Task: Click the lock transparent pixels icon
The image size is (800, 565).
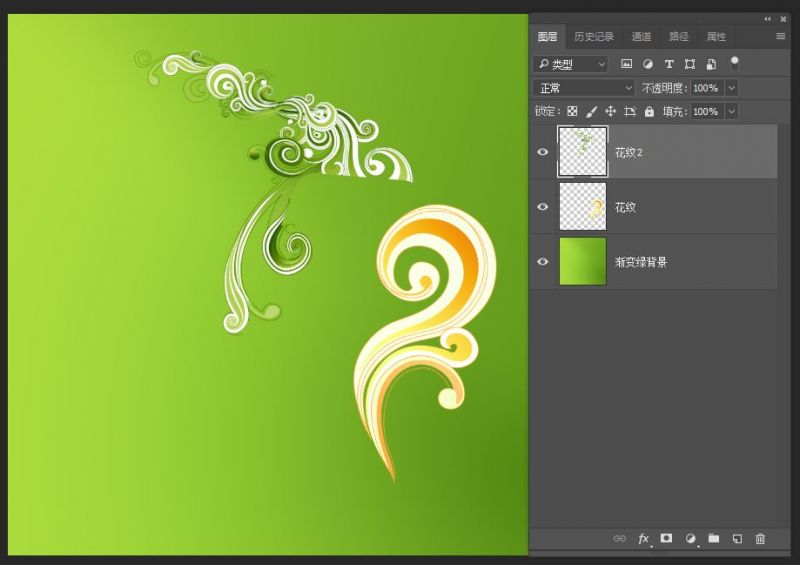Action: (572, 112)
